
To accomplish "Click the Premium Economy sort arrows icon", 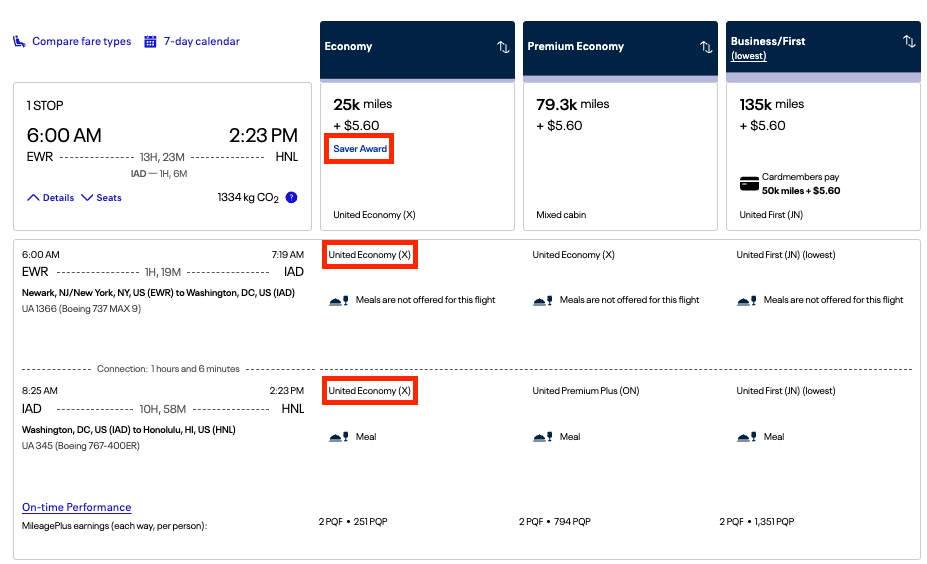I will pyautogui.click(x=706, y=47).
